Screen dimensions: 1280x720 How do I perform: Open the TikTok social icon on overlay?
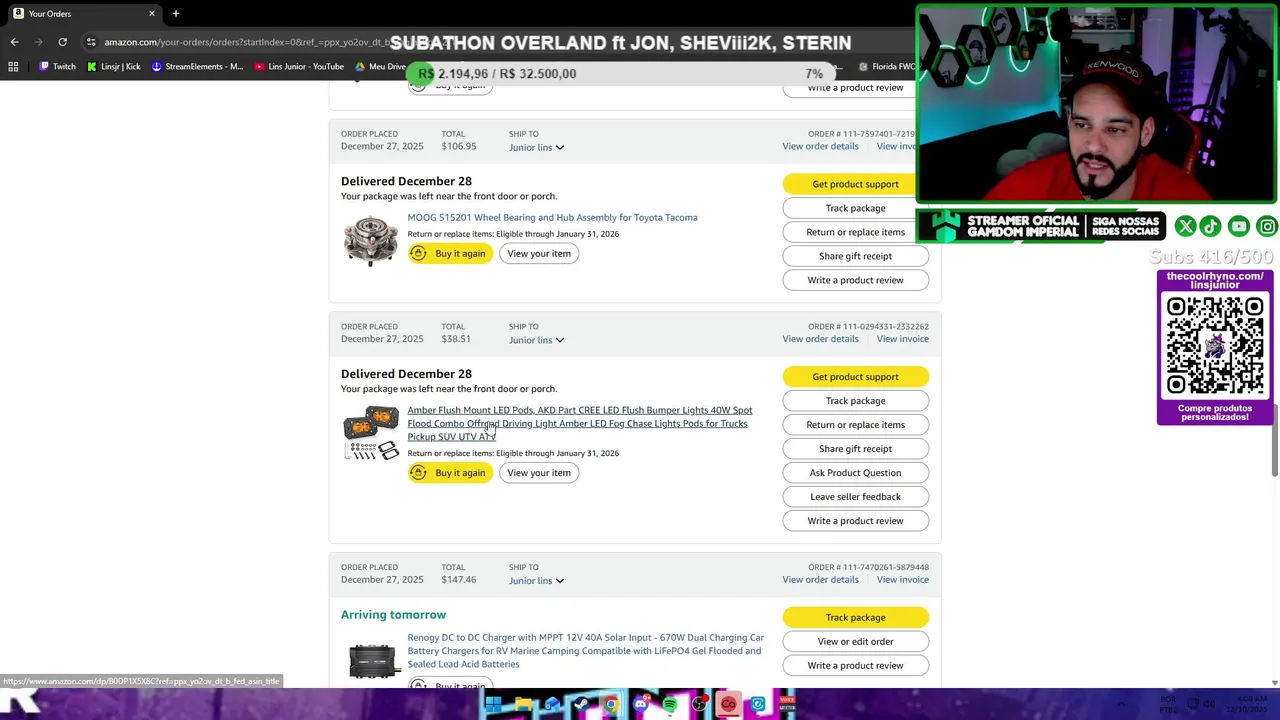1211,227
